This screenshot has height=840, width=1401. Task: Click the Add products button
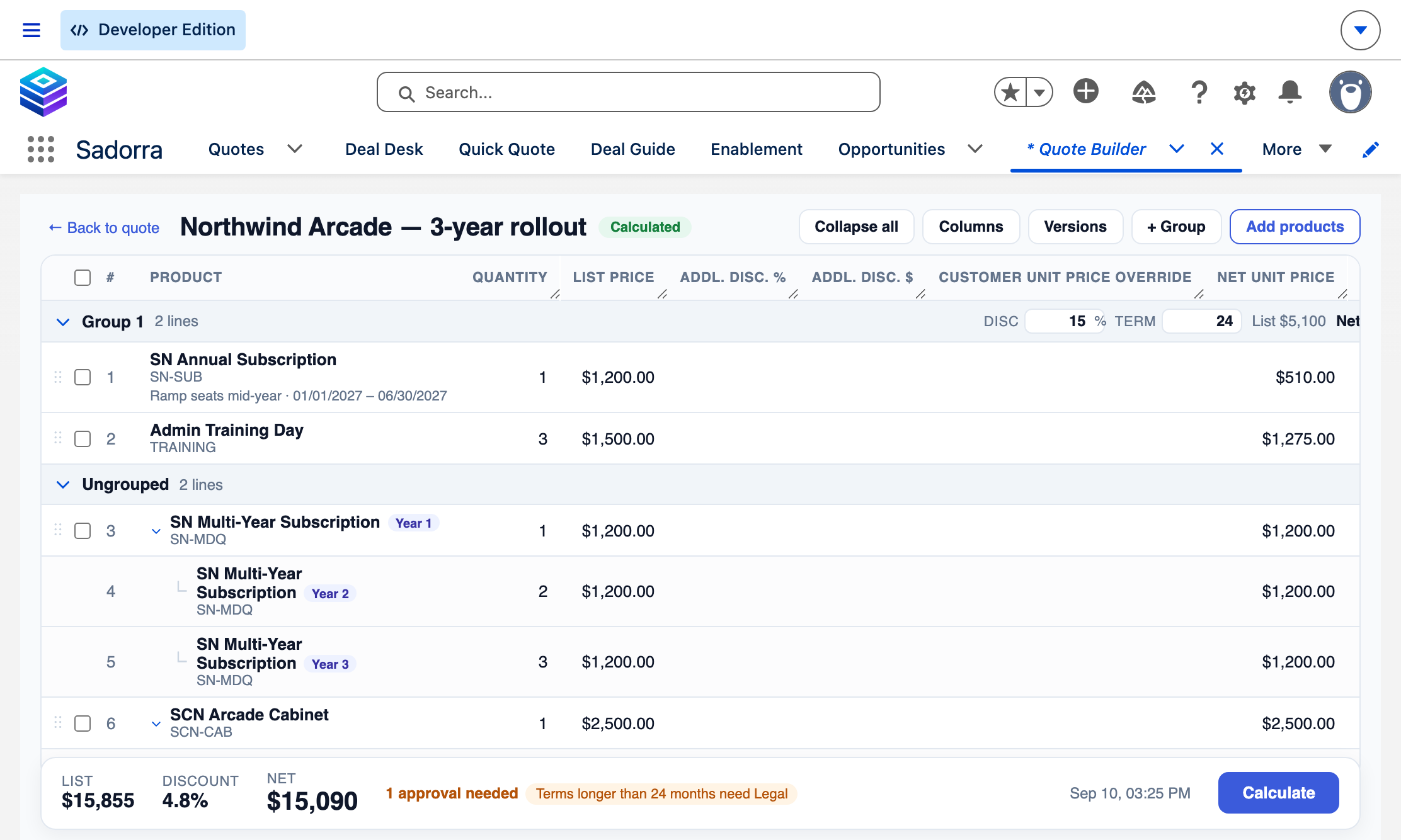click(x=1295, y=227)
